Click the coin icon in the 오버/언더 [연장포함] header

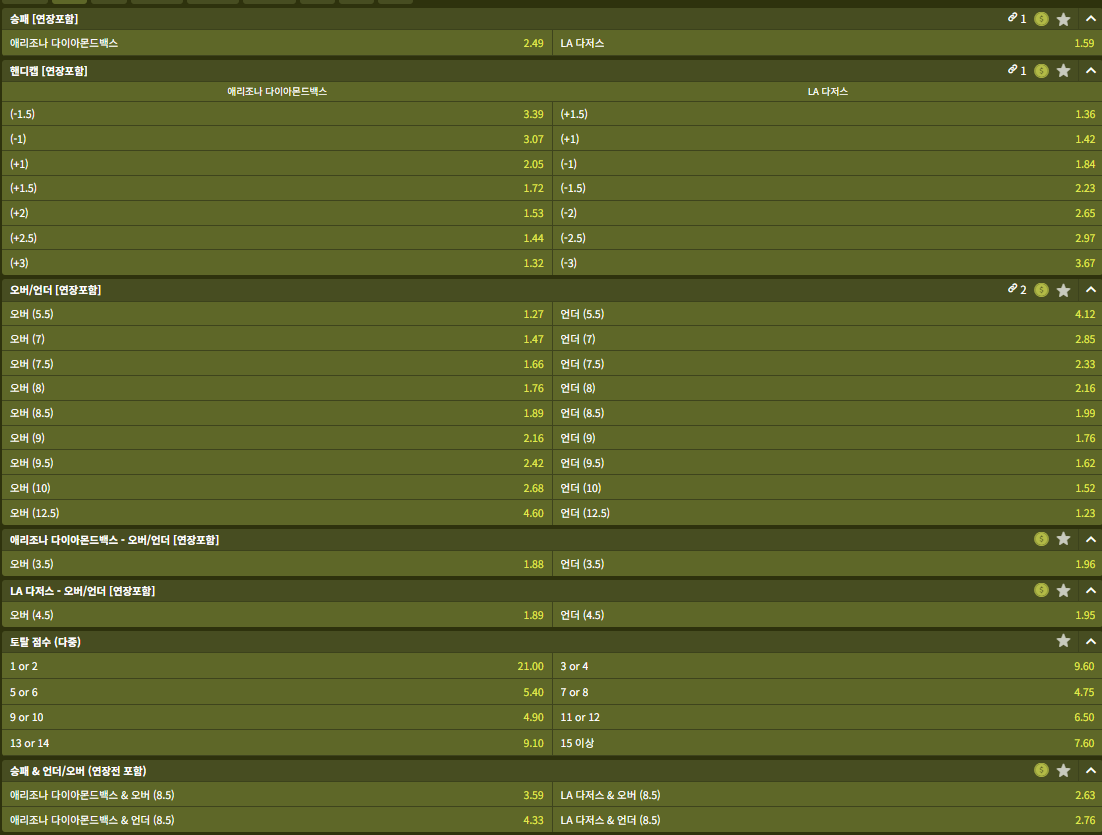pos(1042,290)
